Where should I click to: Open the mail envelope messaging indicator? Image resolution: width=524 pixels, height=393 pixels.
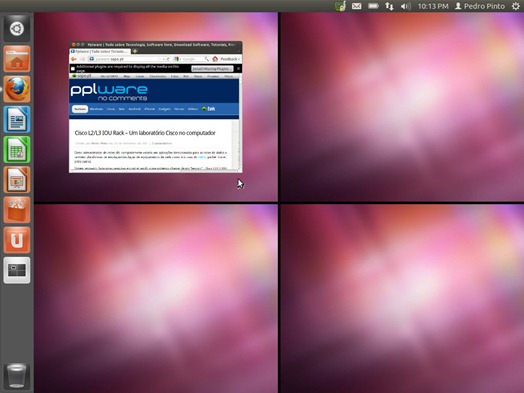pyautogui.click(x=356, y=6)
